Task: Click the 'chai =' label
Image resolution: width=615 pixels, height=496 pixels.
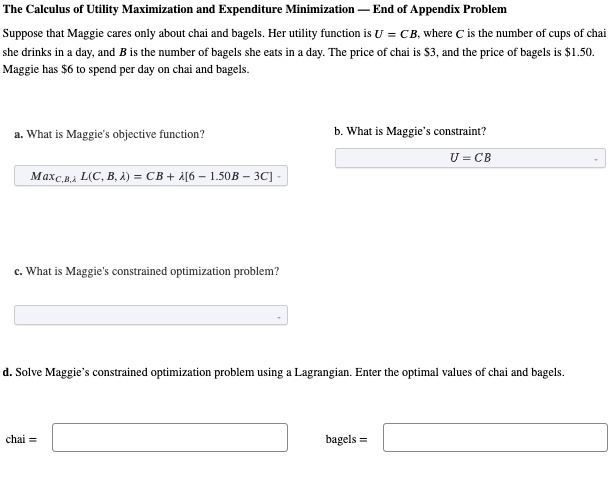Action: (x=21, y=439)
